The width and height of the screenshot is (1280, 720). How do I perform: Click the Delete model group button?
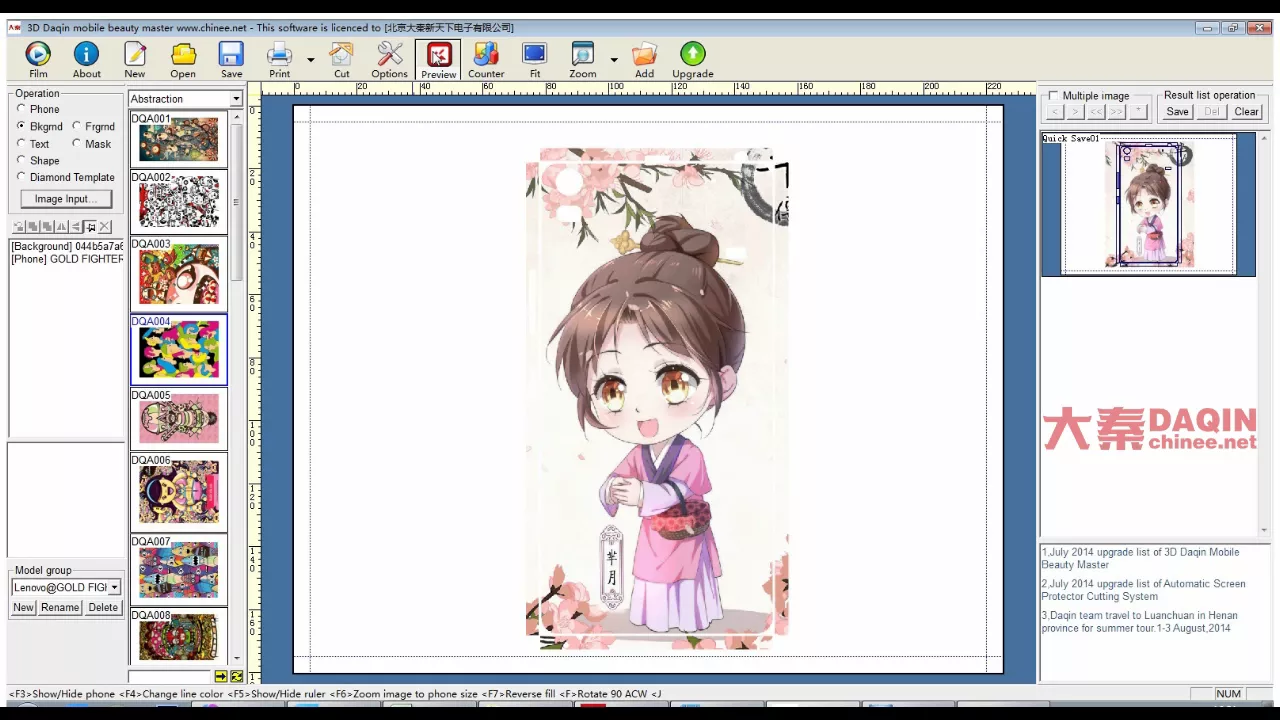point(103,607)
